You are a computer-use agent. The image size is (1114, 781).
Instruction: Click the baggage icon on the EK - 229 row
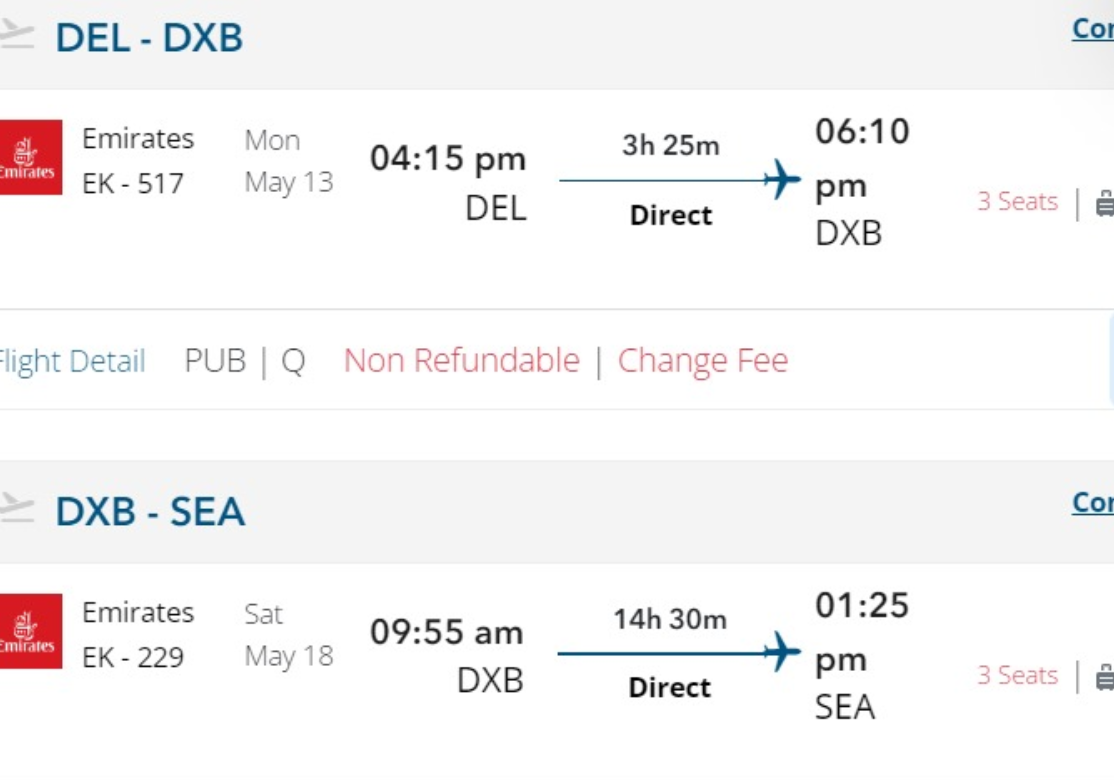1104,677
